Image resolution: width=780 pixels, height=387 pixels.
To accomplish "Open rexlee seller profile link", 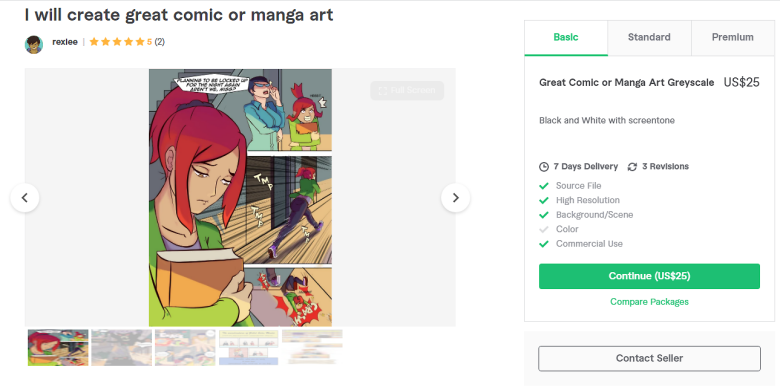I will click(x=65, y=42).
